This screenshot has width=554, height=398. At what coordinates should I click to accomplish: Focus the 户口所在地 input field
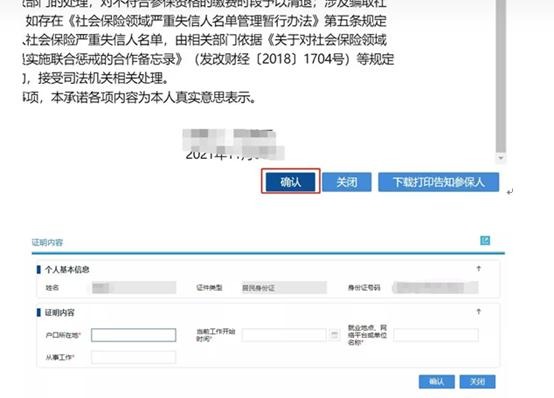tap(134, 335)
